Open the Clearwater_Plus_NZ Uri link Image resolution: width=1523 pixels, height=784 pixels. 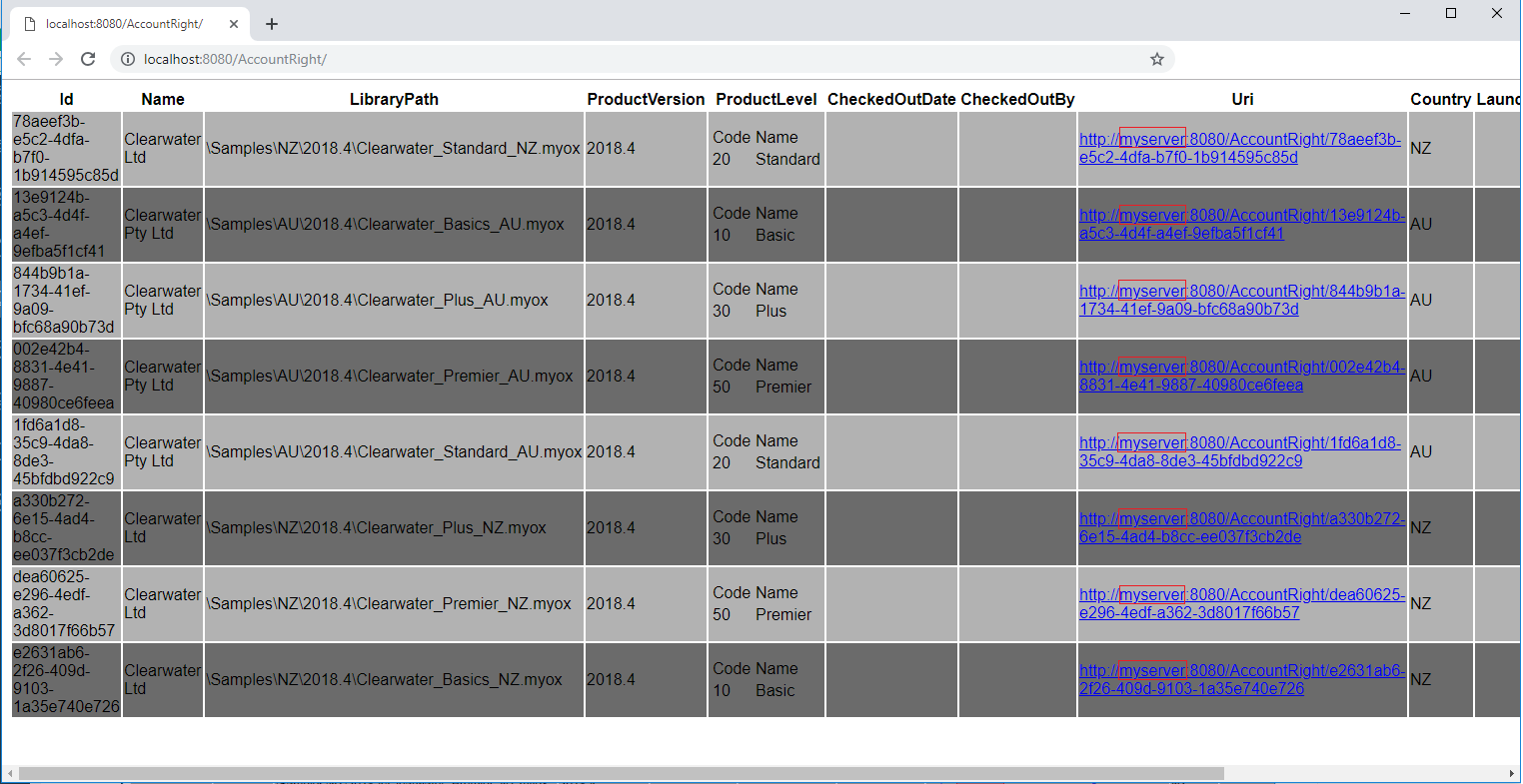(1242, 527)
